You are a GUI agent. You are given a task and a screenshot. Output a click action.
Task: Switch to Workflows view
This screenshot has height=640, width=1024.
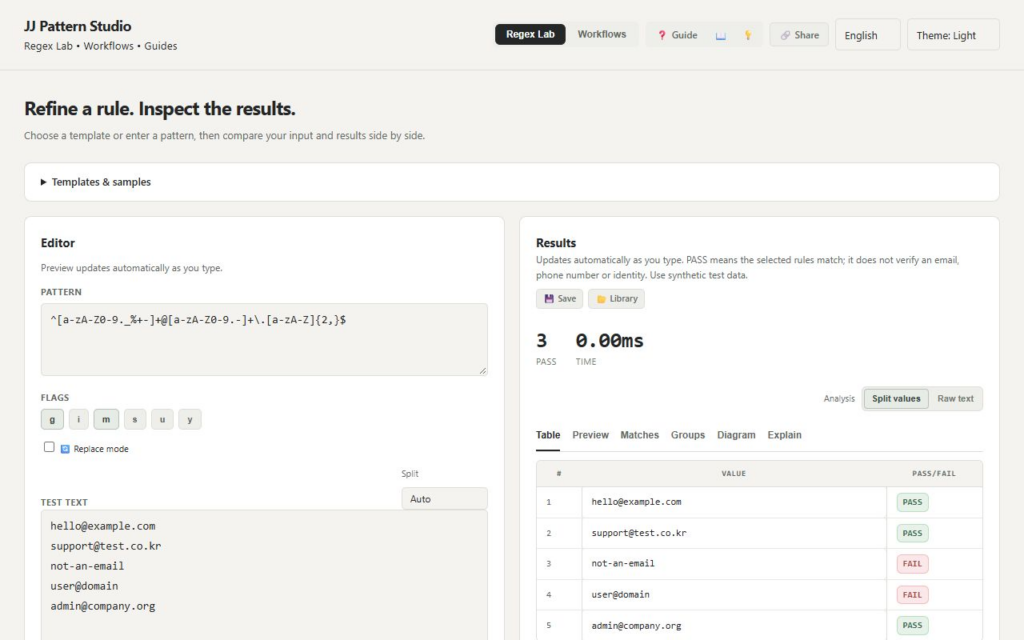pyautogui.click(x=601, y=35)
